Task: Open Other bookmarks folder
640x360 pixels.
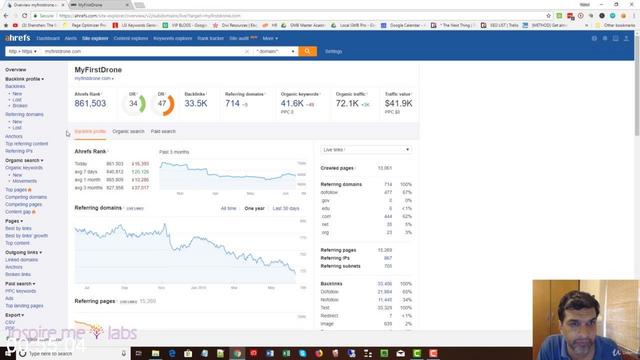Action: click(x=616, y=25)
